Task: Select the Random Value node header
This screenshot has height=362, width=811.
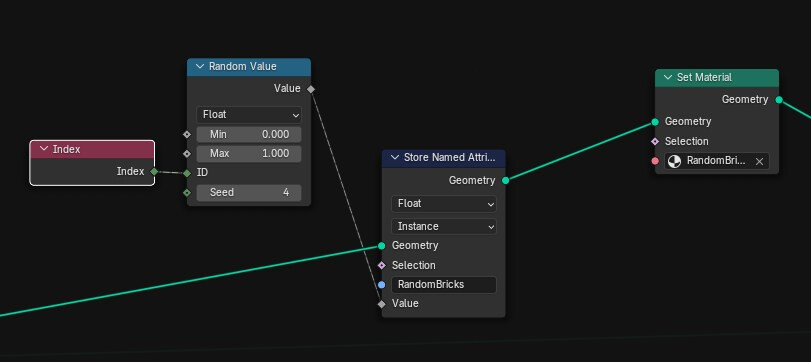Action: tap(249, 67)
